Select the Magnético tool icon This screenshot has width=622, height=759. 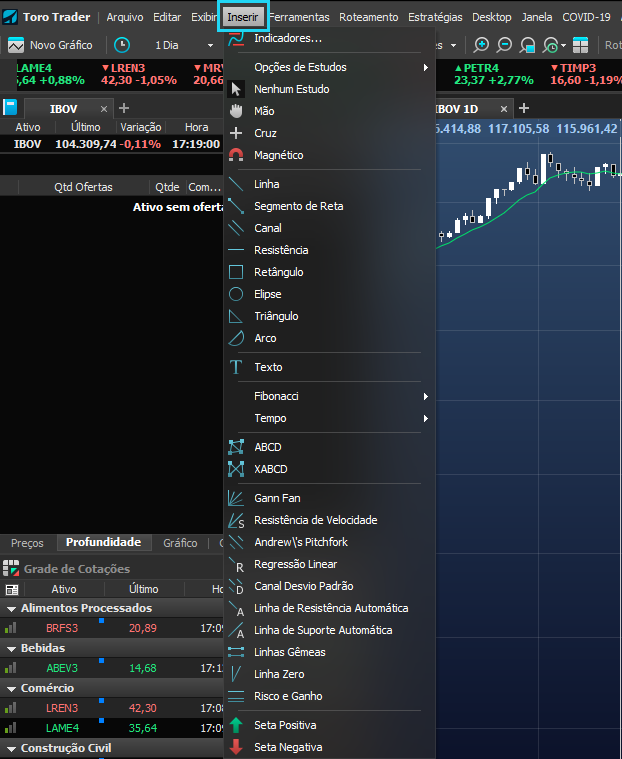pos(236,155)
